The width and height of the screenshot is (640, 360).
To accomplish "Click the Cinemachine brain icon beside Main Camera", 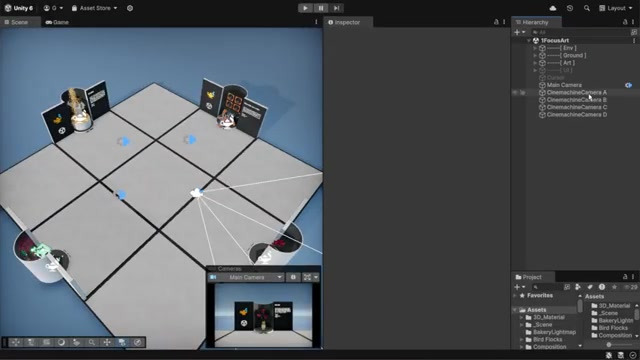I will click(629, 85).
